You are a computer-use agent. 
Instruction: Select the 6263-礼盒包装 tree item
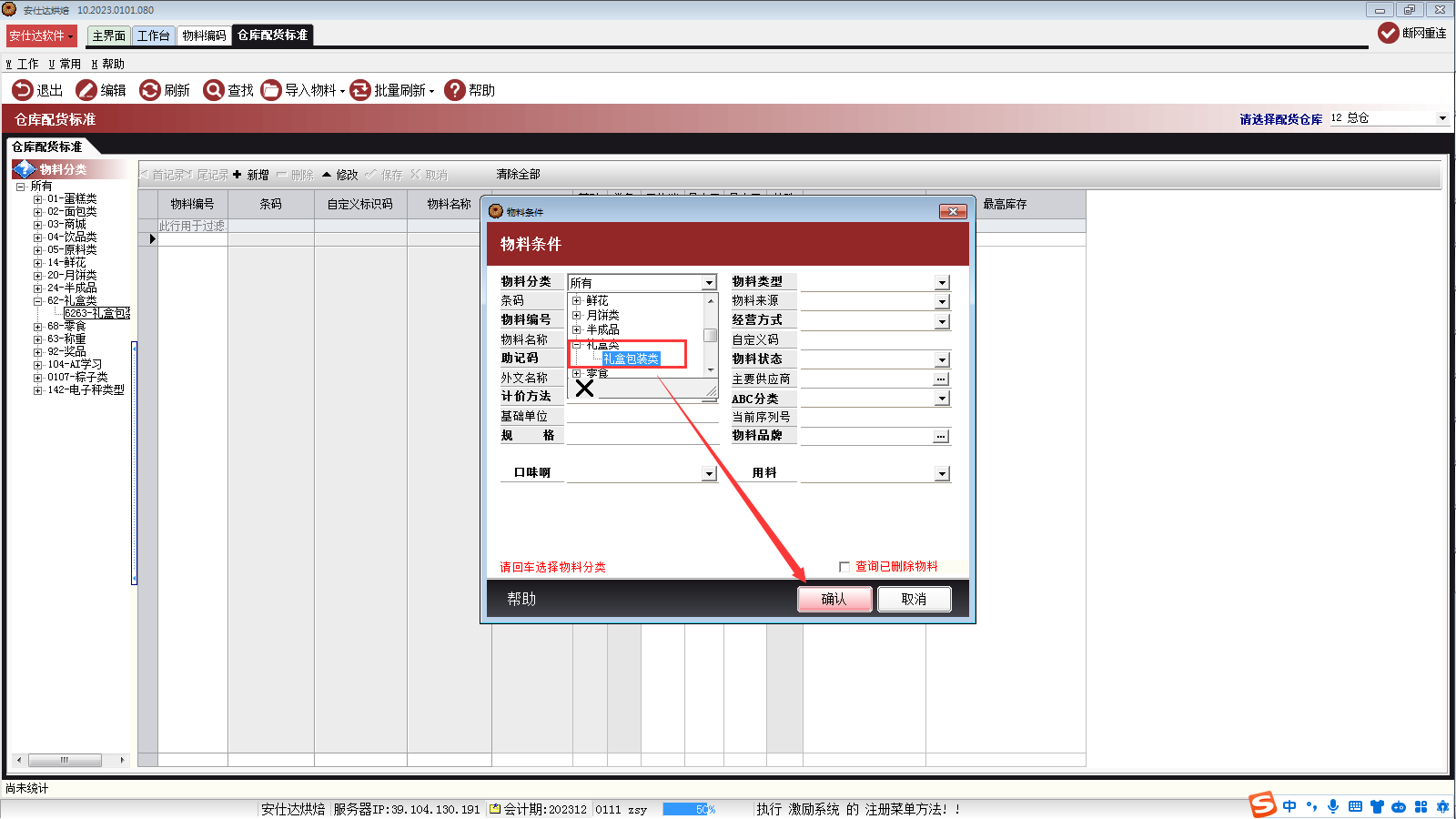[96, 313]
